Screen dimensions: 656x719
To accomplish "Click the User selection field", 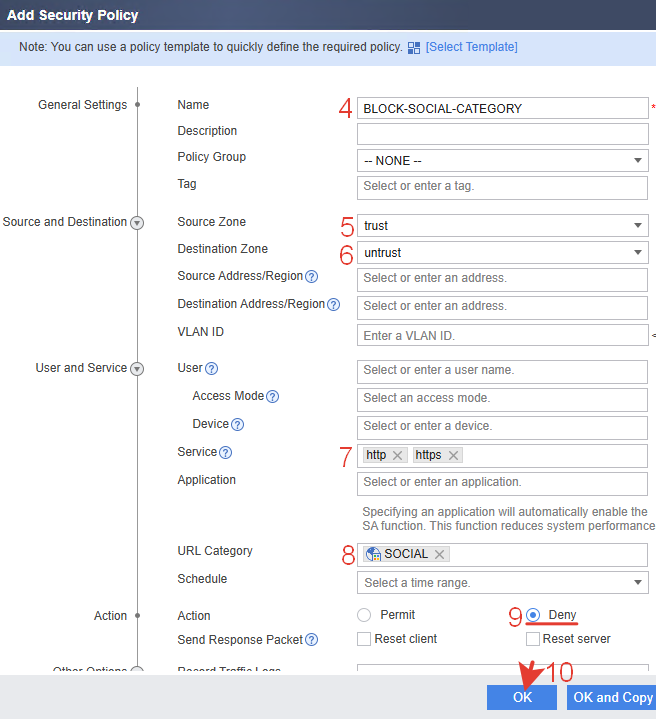I will pos(502,372).
